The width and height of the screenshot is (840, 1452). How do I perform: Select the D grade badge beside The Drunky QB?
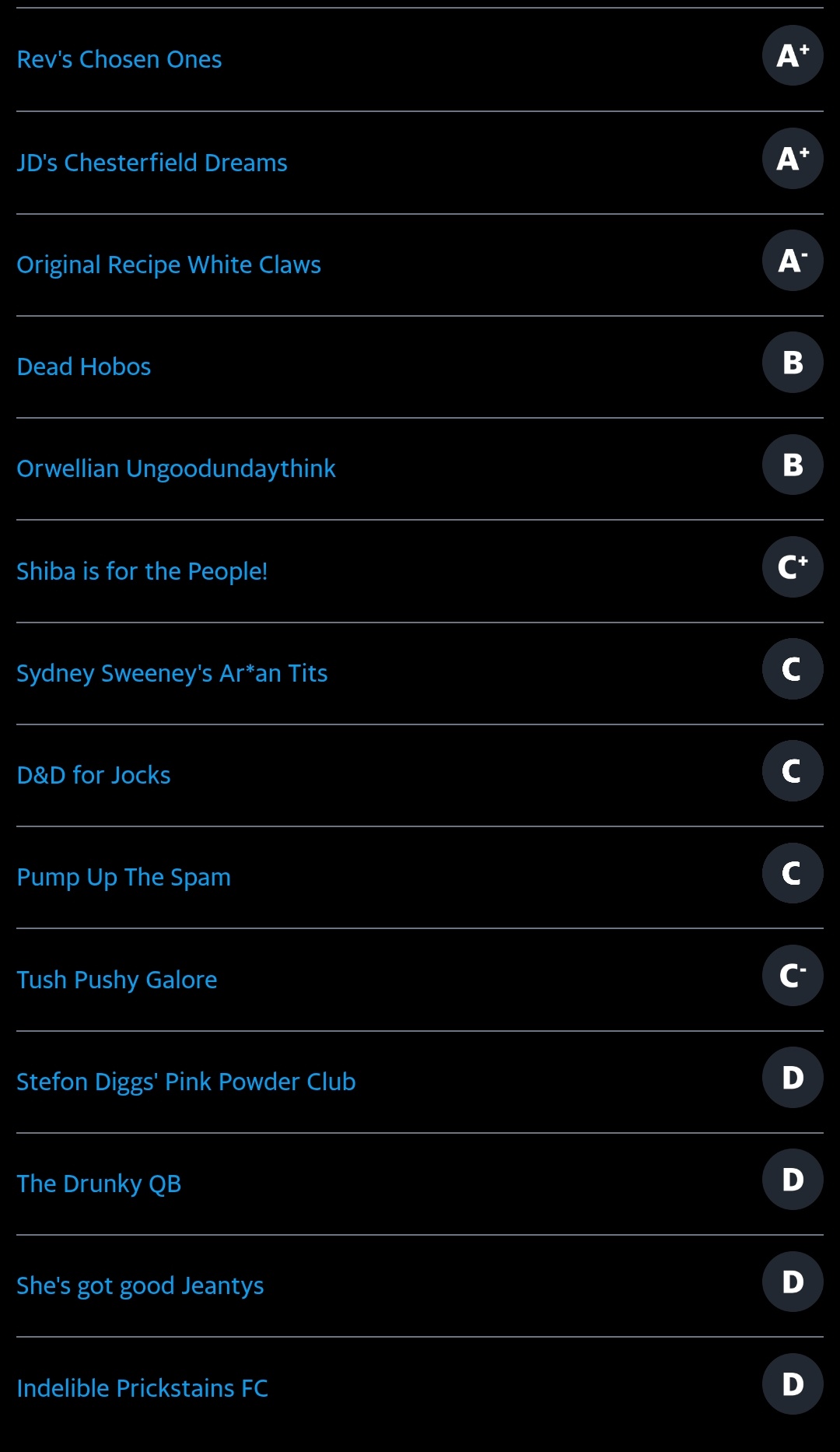click(x=792, y=1180)
